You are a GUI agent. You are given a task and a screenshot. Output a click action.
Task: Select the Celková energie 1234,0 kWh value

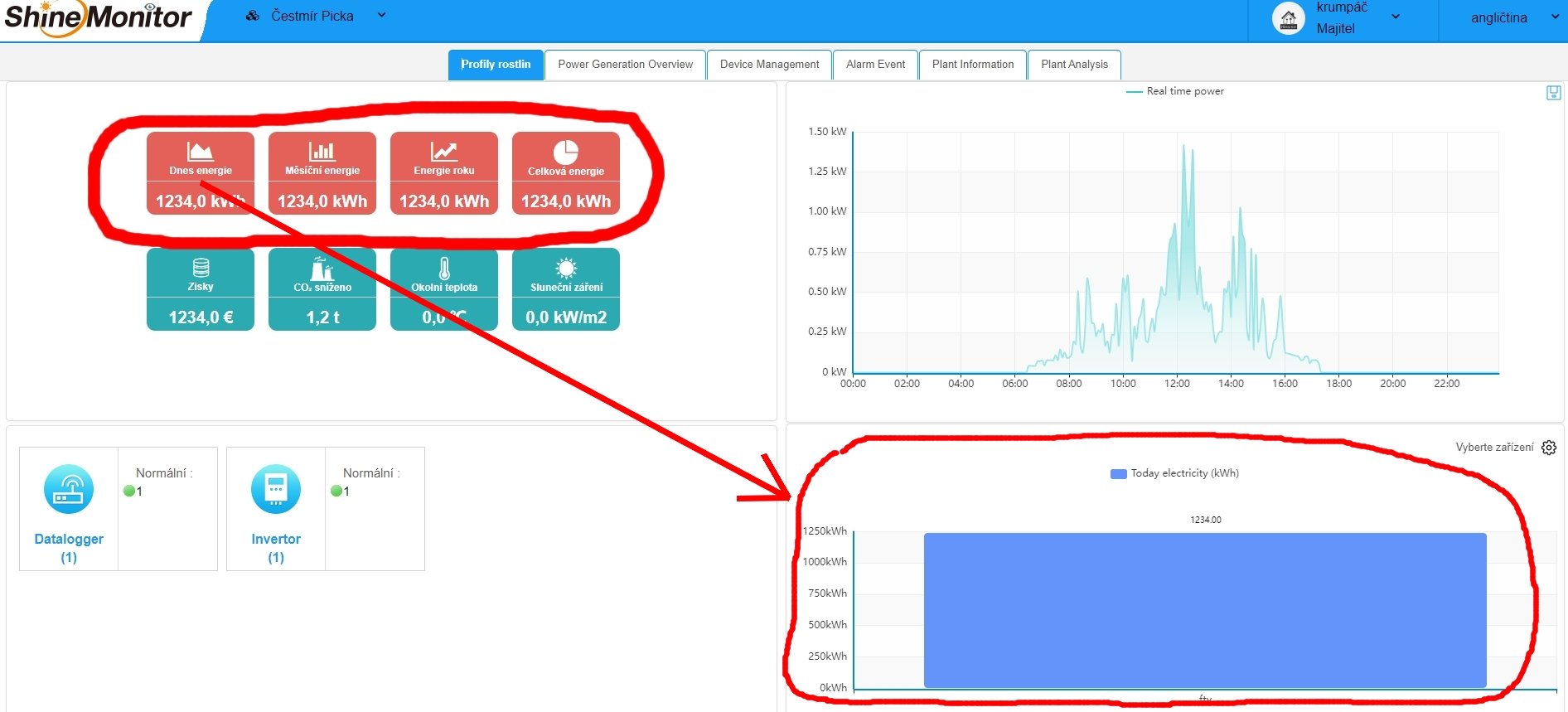click(x=566, y=201)
